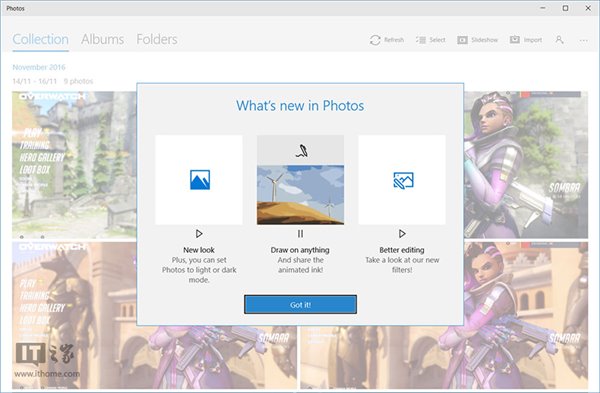Screen dimensions: 600x393
Task: Start Slideshow from the toolbar
Action: coord(462,40)
